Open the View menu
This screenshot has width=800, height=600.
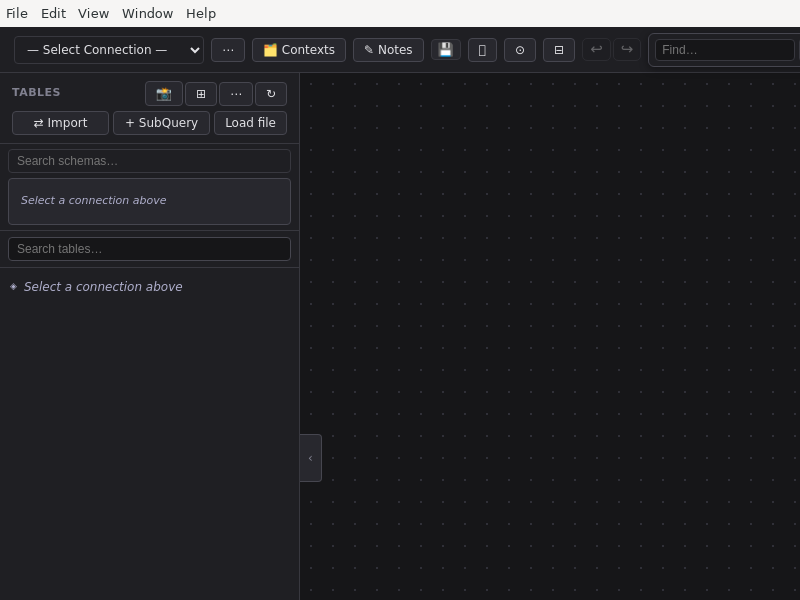click(93, 13)
